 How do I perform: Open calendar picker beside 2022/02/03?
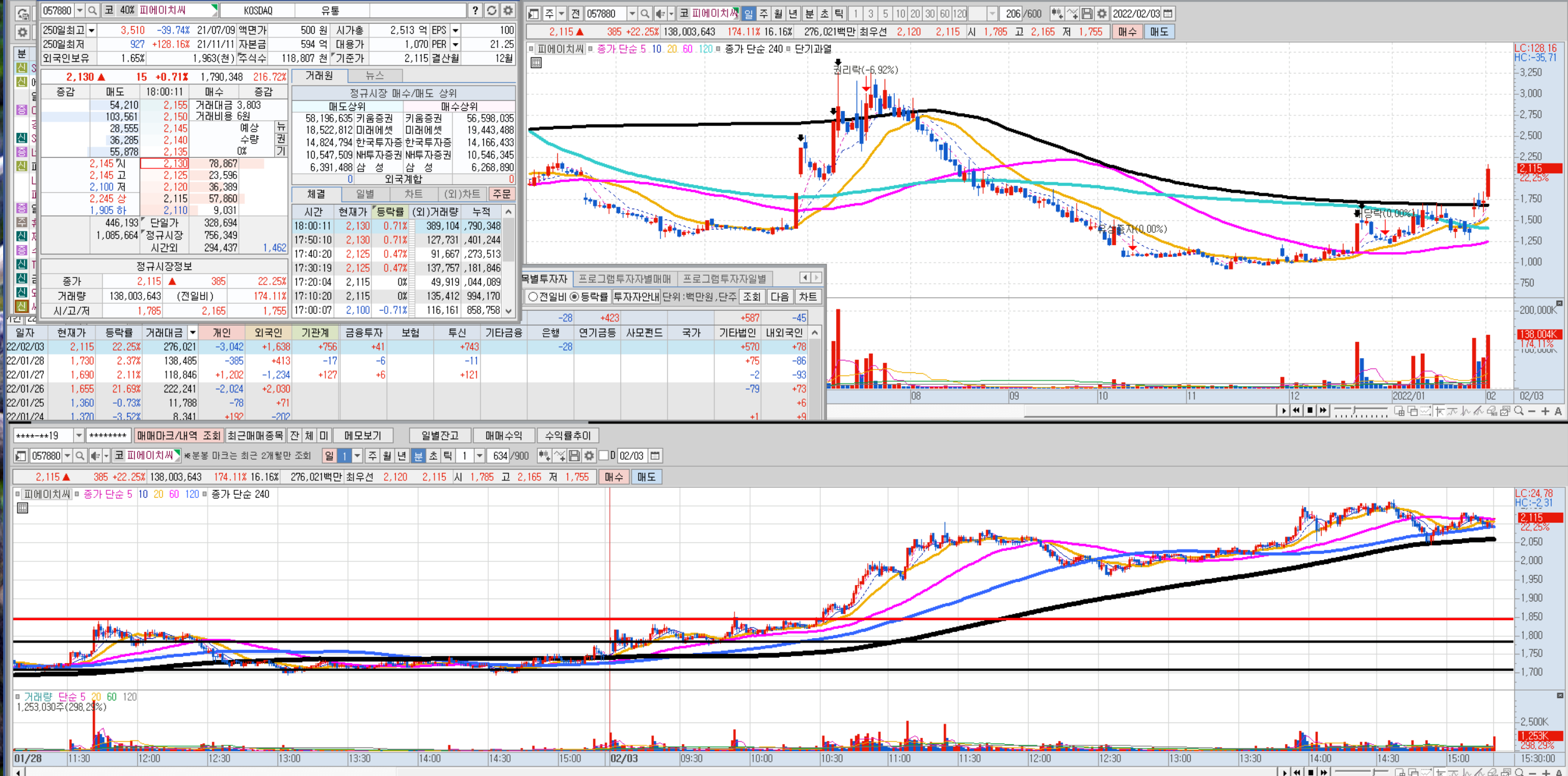pos(1168,14)
